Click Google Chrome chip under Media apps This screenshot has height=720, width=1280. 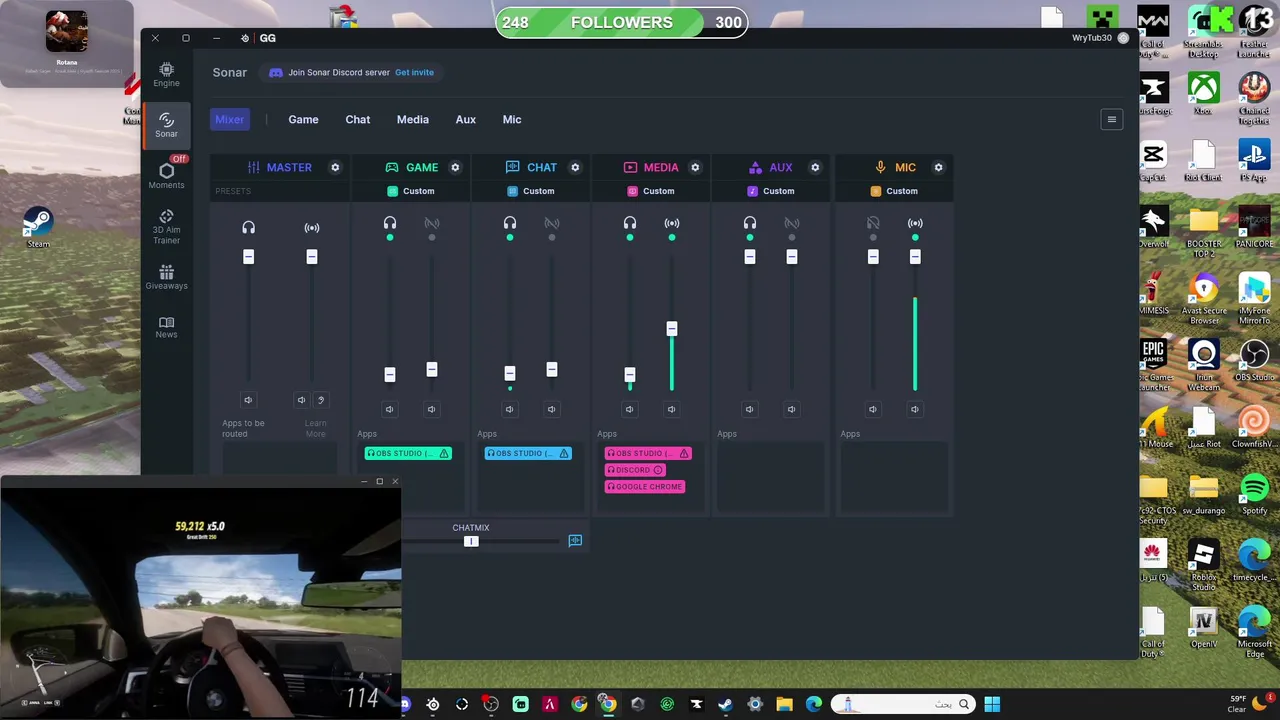pos(645,487)
